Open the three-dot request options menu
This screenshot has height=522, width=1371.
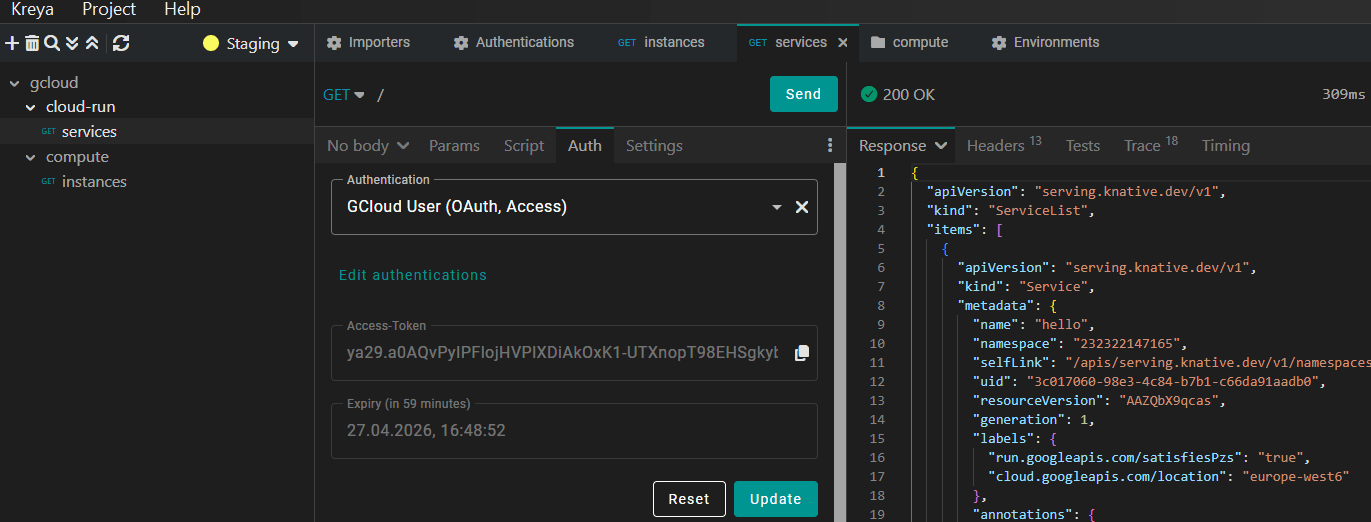pyautogui.click(x=829, y=146)
